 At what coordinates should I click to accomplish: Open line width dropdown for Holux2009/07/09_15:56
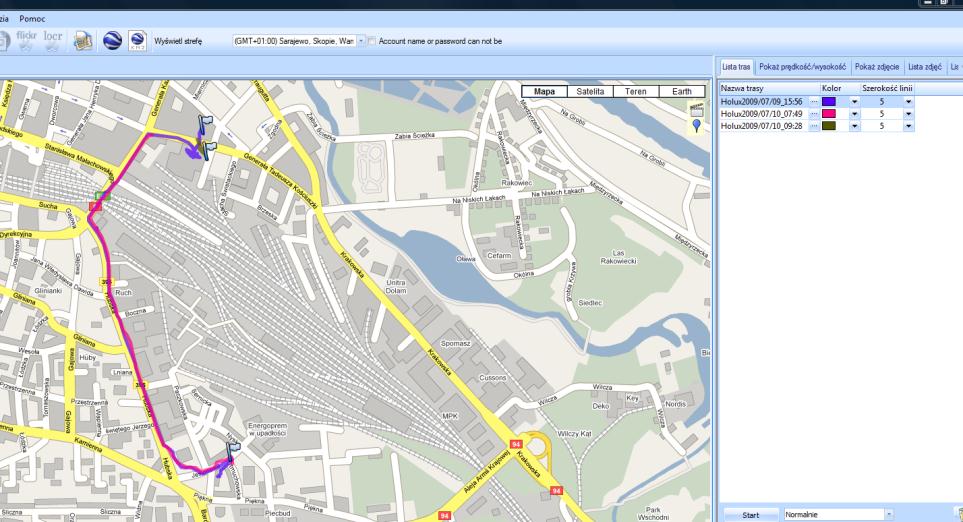pos(908,101)
